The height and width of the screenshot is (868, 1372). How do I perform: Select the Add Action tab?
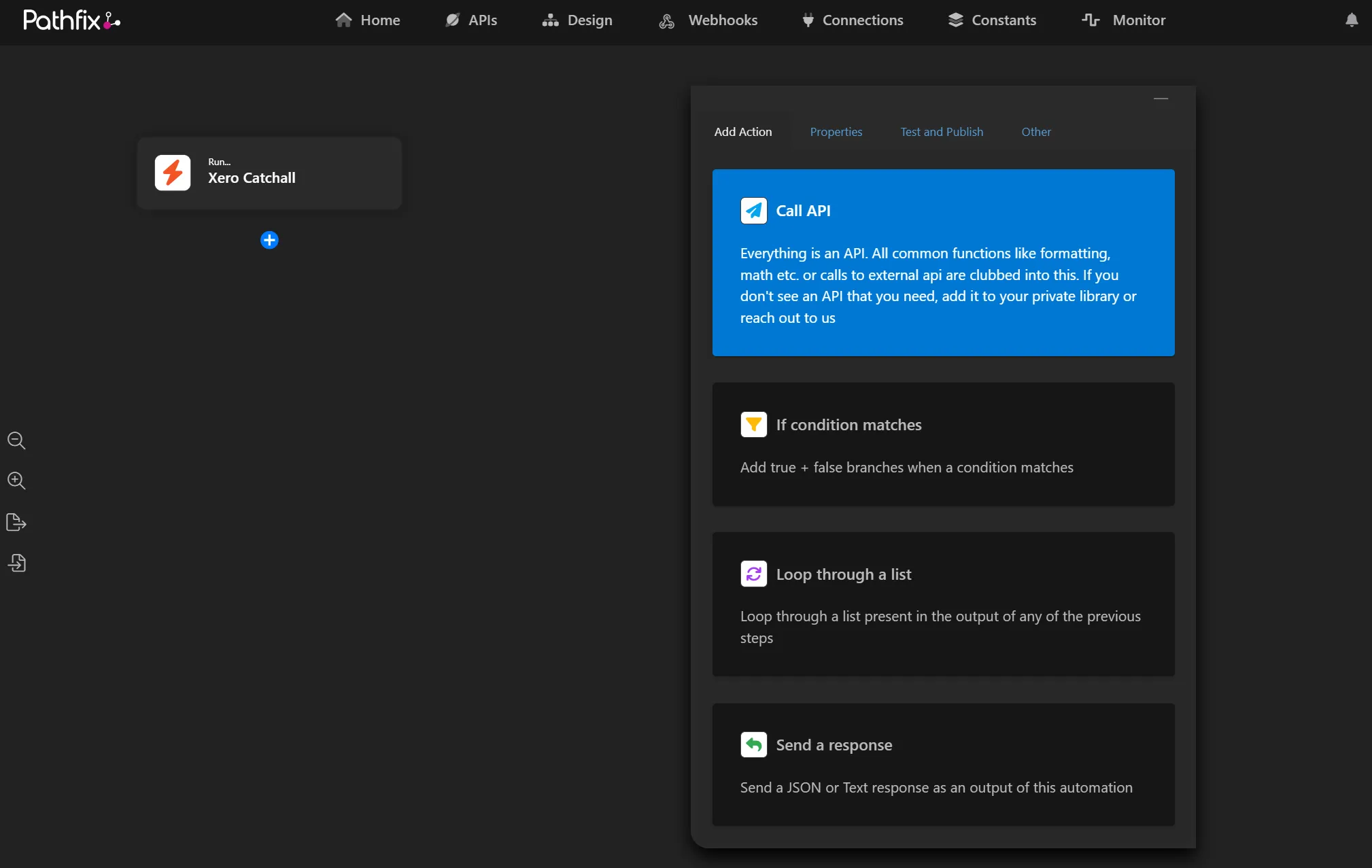742,132
